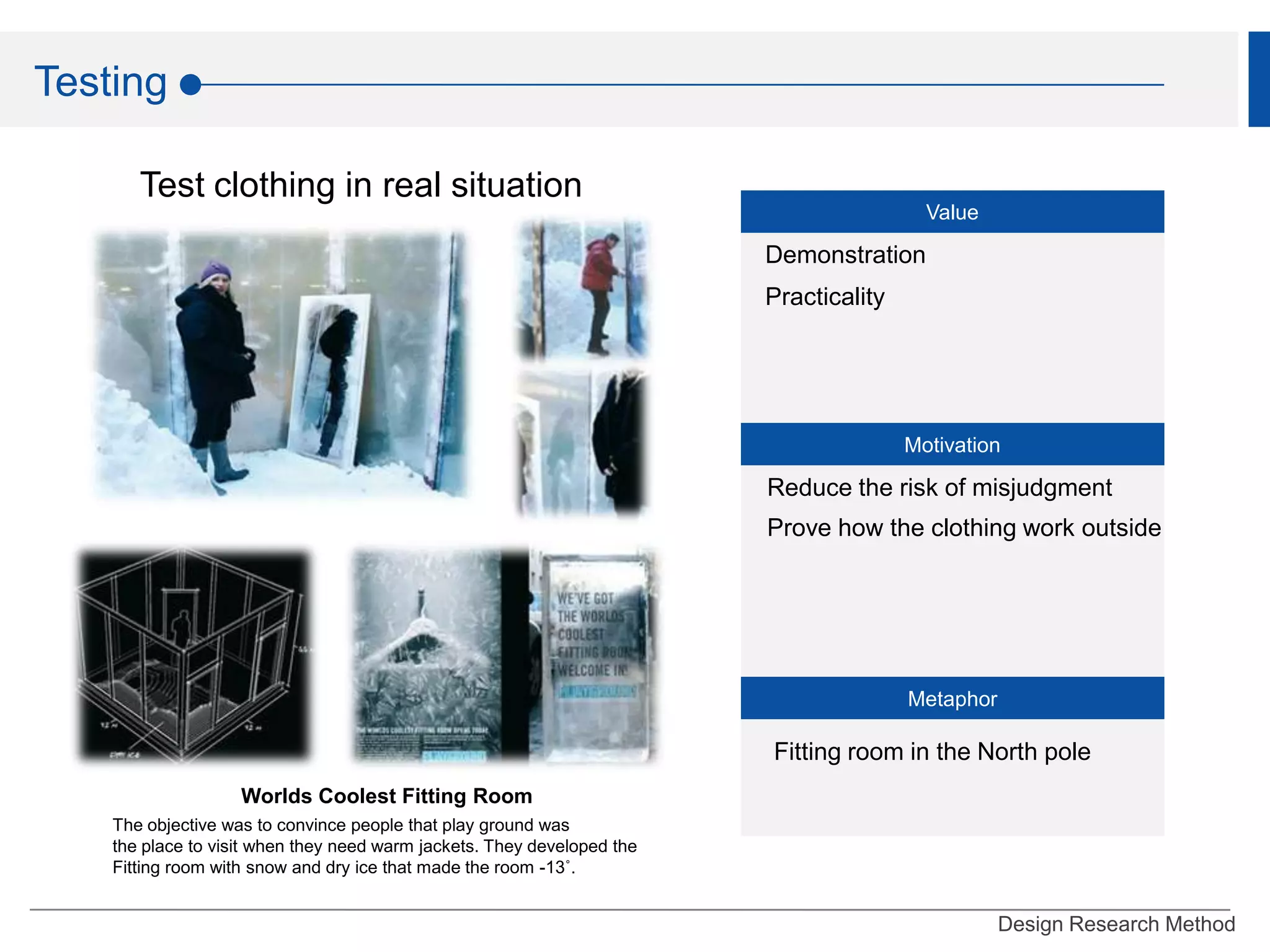Open the wireframe fitting room diagram
The image size is (1270, 952).
point(193,655)
